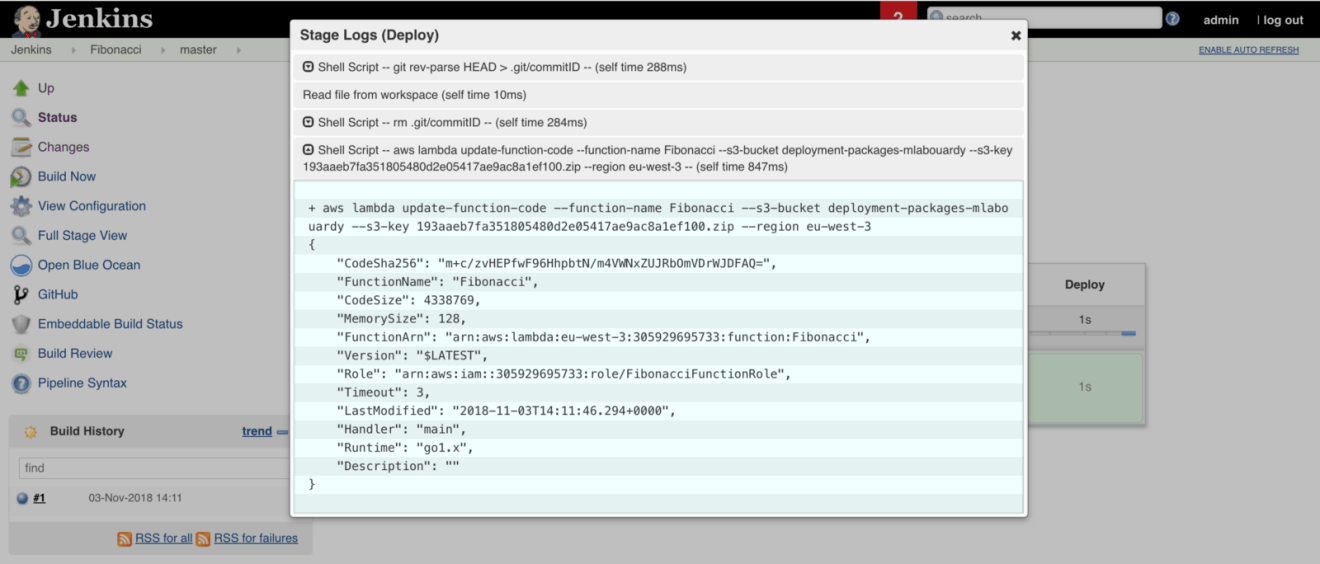Click the RSS for failures link
The image size is (1320, 564).
(x=256, y=539)
